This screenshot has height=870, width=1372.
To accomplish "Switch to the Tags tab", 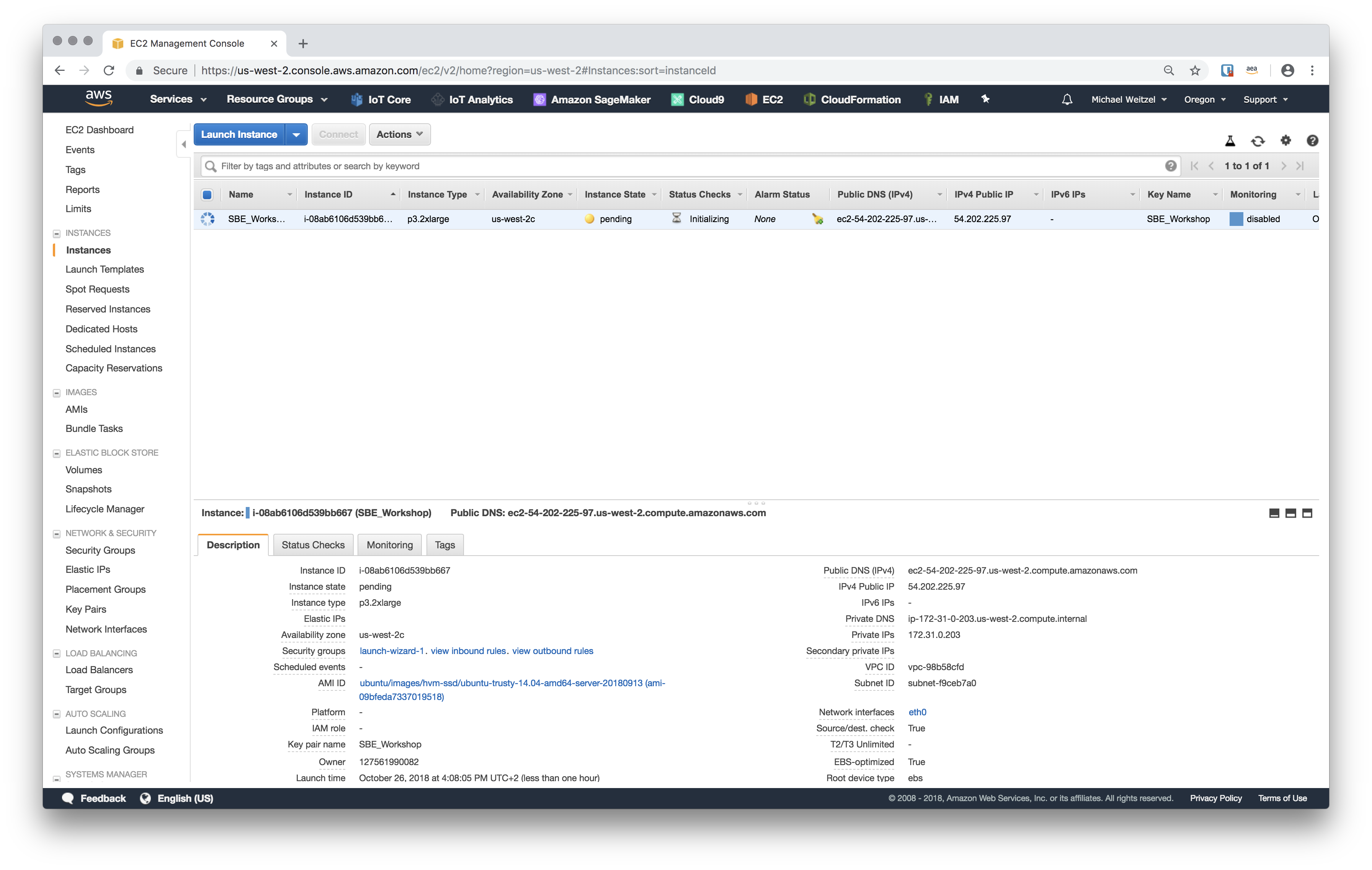I will pyautogui.click(x=444, y=545).
